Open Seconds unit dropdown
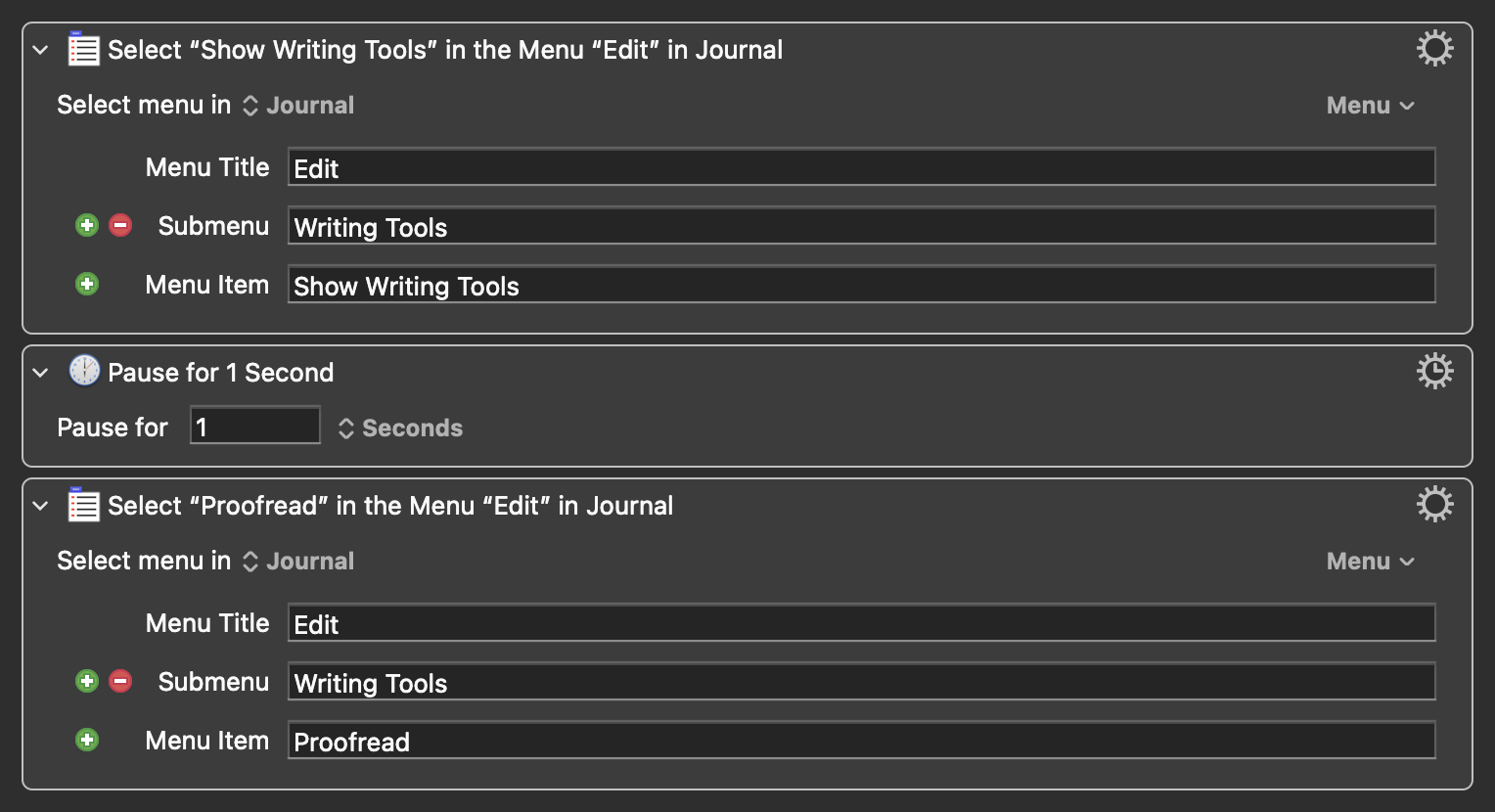1495x812 pixels. (x=400, y=429)
